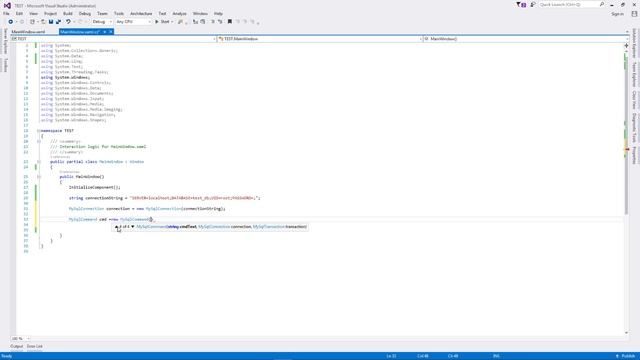Toggle the bookmark toolbar icon
Screen dimensions: 640x360
pos(230,22)
